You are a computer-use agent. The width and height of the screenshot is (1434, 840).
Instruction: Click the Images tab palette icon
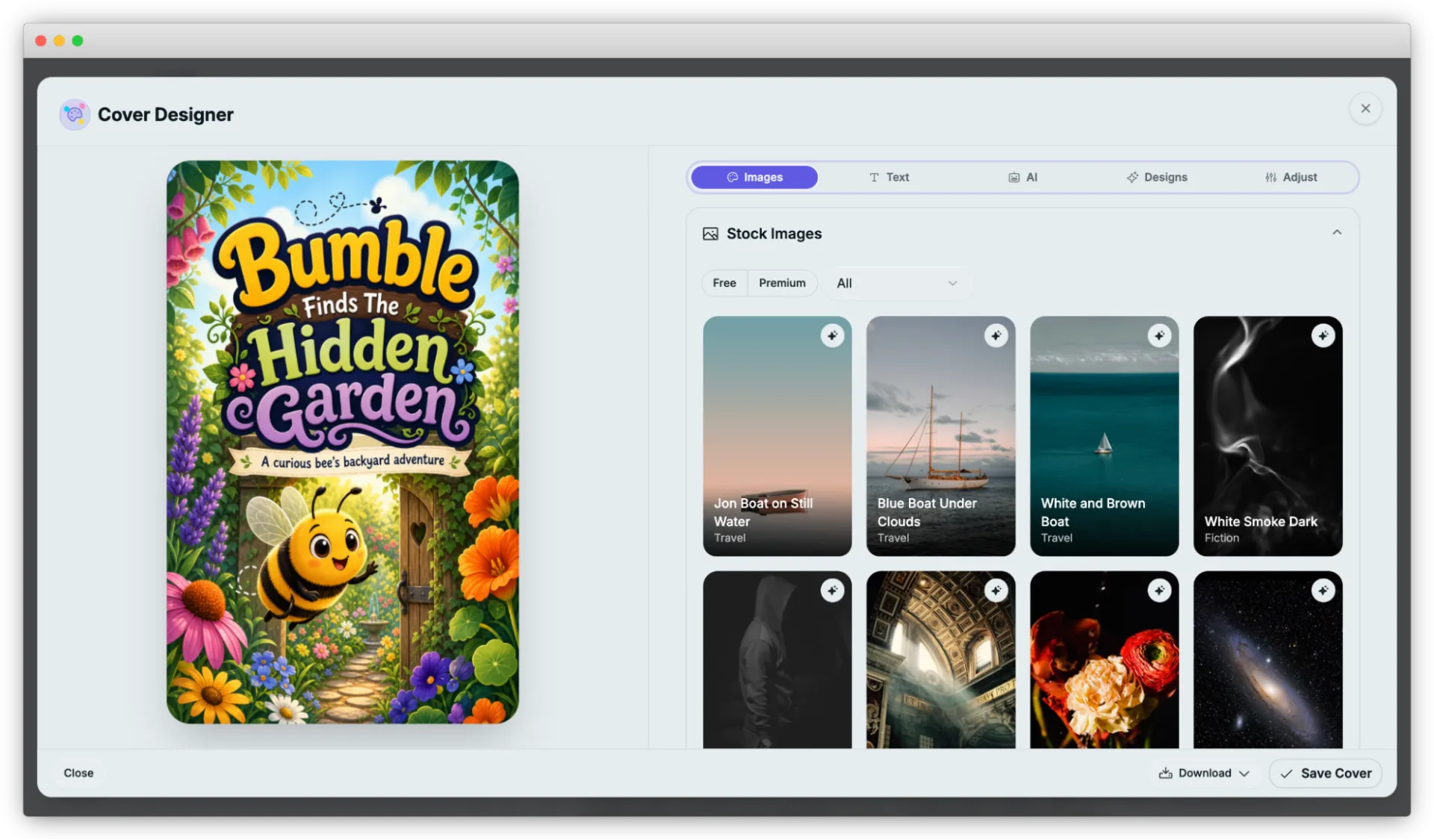[x=733, y=177]
